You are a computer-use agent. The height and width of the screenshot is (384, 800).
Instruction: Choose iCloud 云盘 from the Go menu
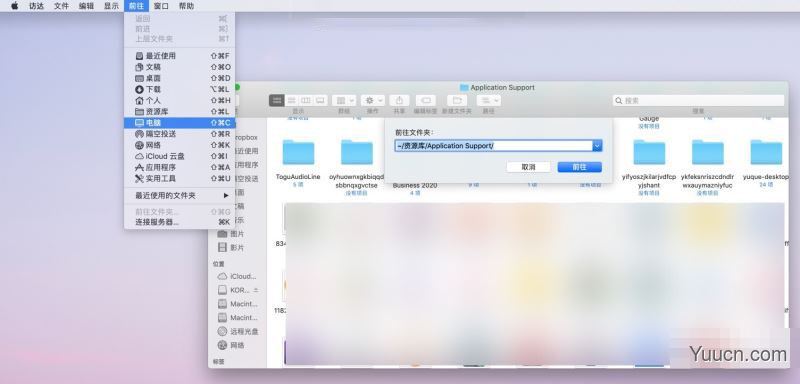click(x=180, y=157)
